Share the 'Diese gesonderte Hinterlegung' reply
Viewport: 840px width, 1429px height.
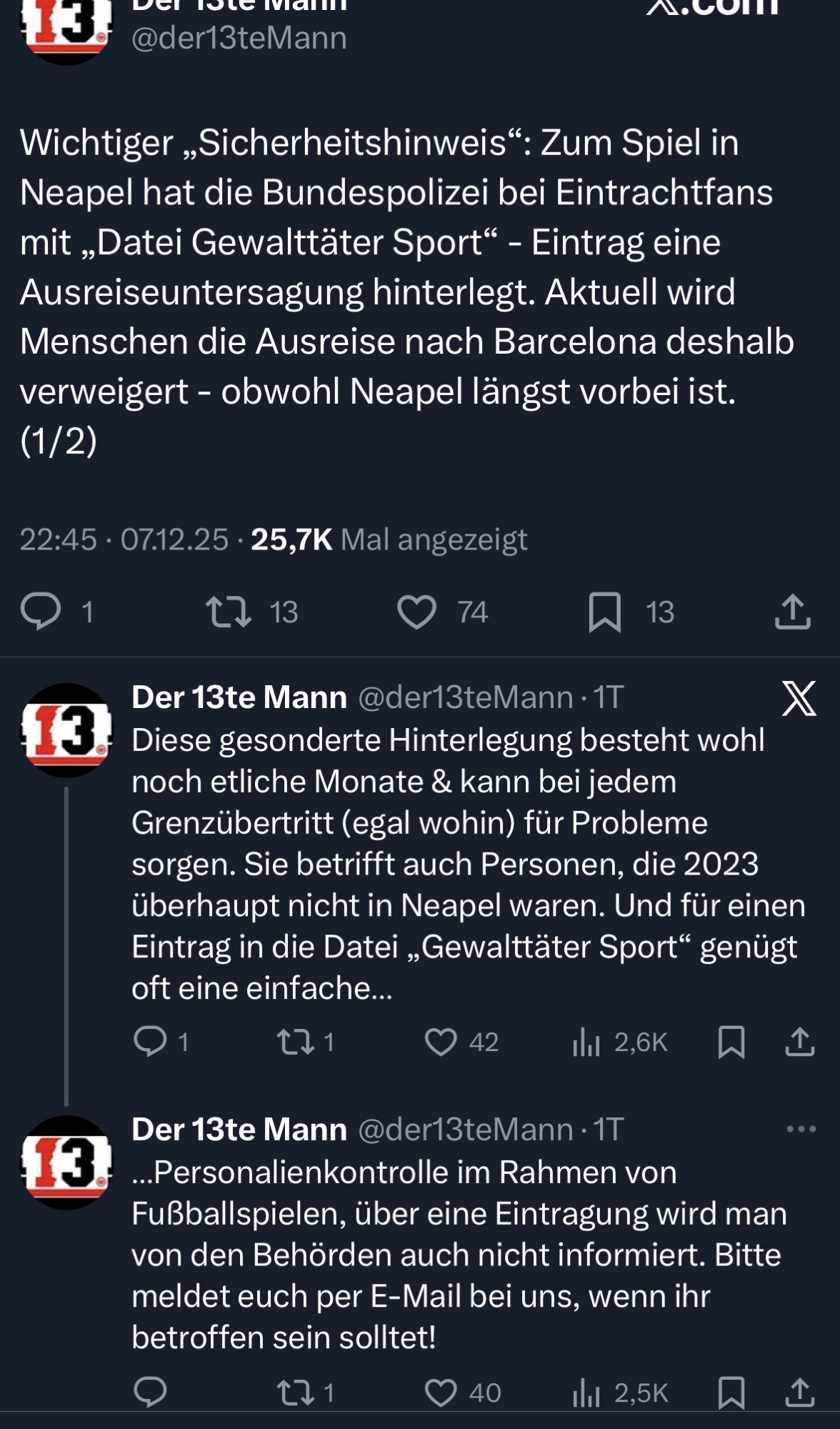(800, 1042)
